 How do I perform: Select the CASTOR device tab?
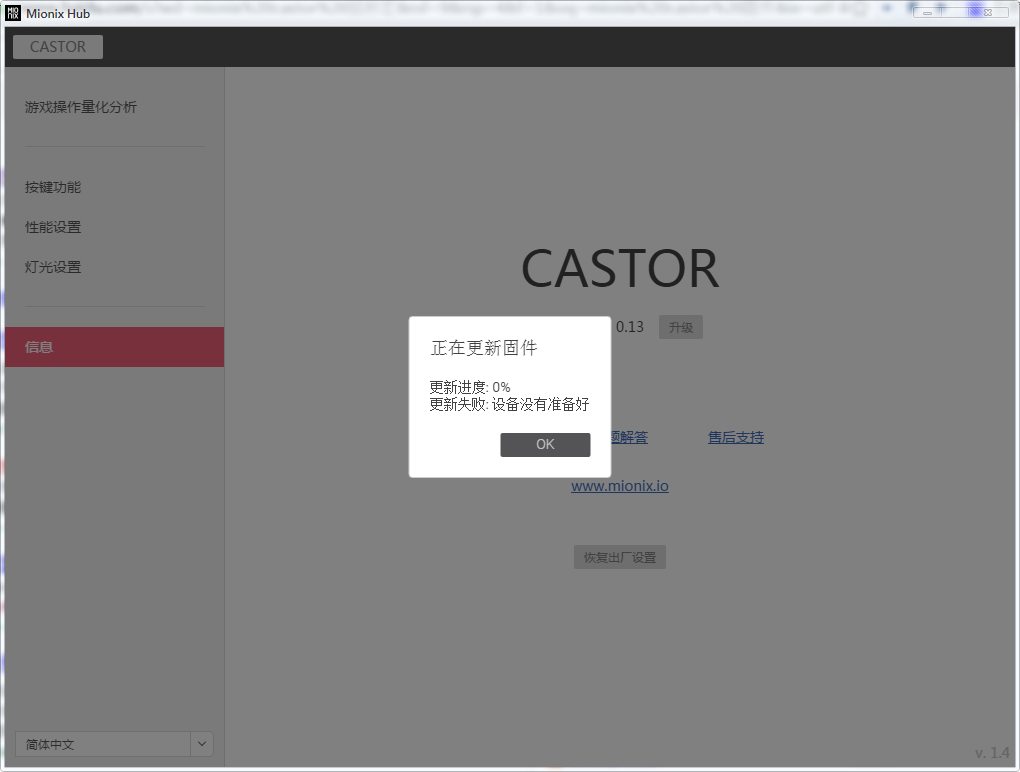coord(58,47)
